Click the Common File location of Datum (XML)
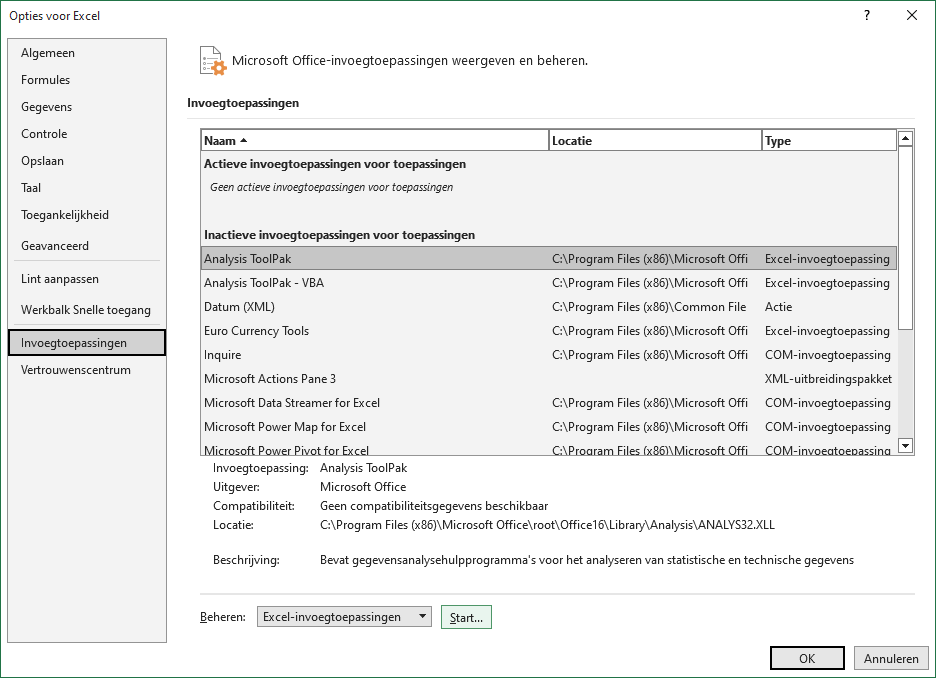This screenshot has width=936, height=678. (649, 307)
